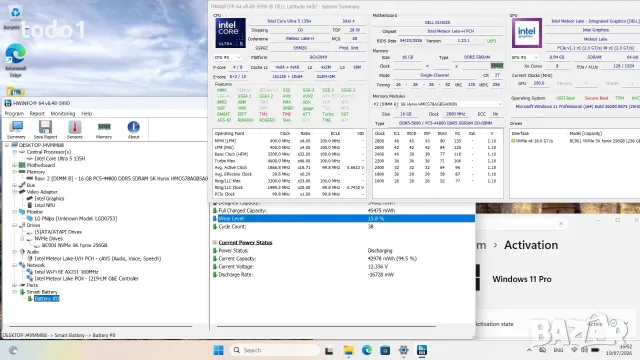Viewport: 640px width, 360px height.
Task: Click the battery icon in system tray
Action: tap(595, 350)
